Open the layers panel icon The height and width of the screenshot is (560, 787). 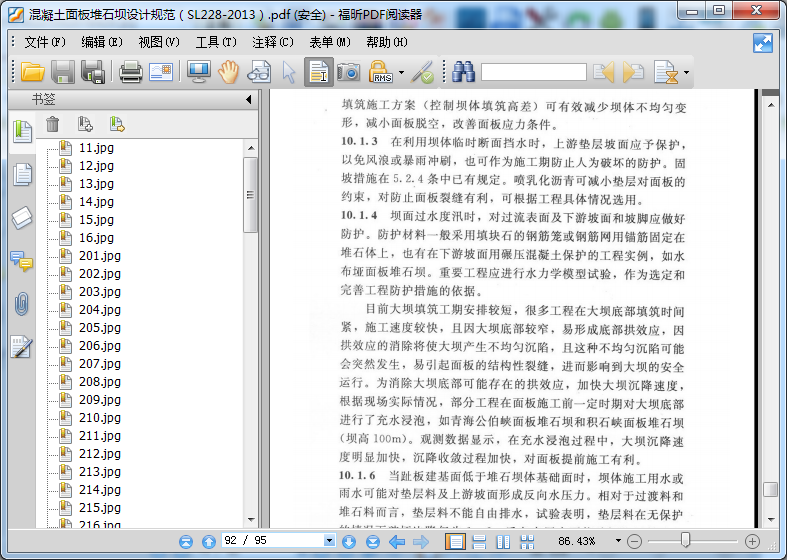pyautogui.click(x=22, y=218)
